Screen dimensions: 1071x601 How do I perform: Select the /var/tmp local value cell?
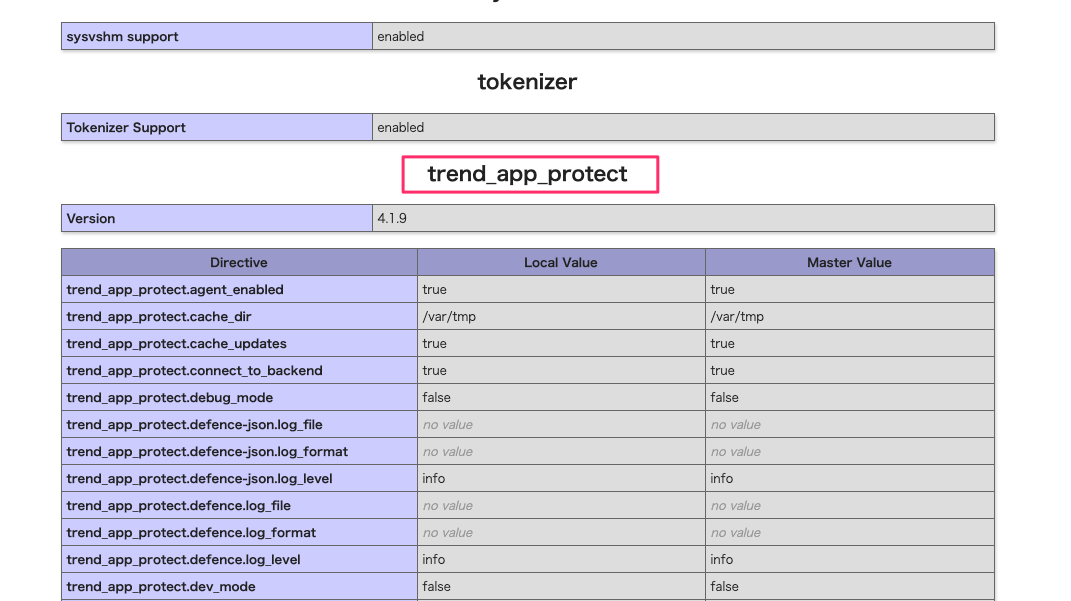pyautogui.click(x=449, y=316)
